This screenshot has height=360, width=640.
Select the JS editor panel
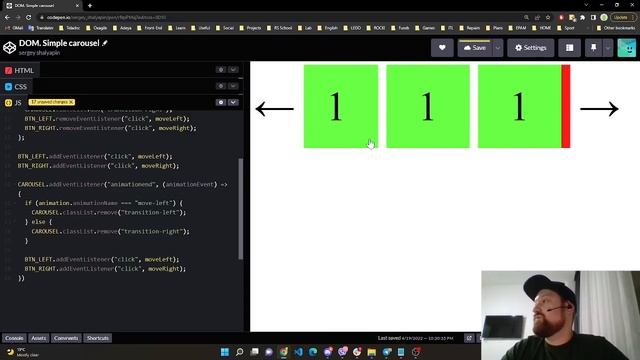coord(13,102)
